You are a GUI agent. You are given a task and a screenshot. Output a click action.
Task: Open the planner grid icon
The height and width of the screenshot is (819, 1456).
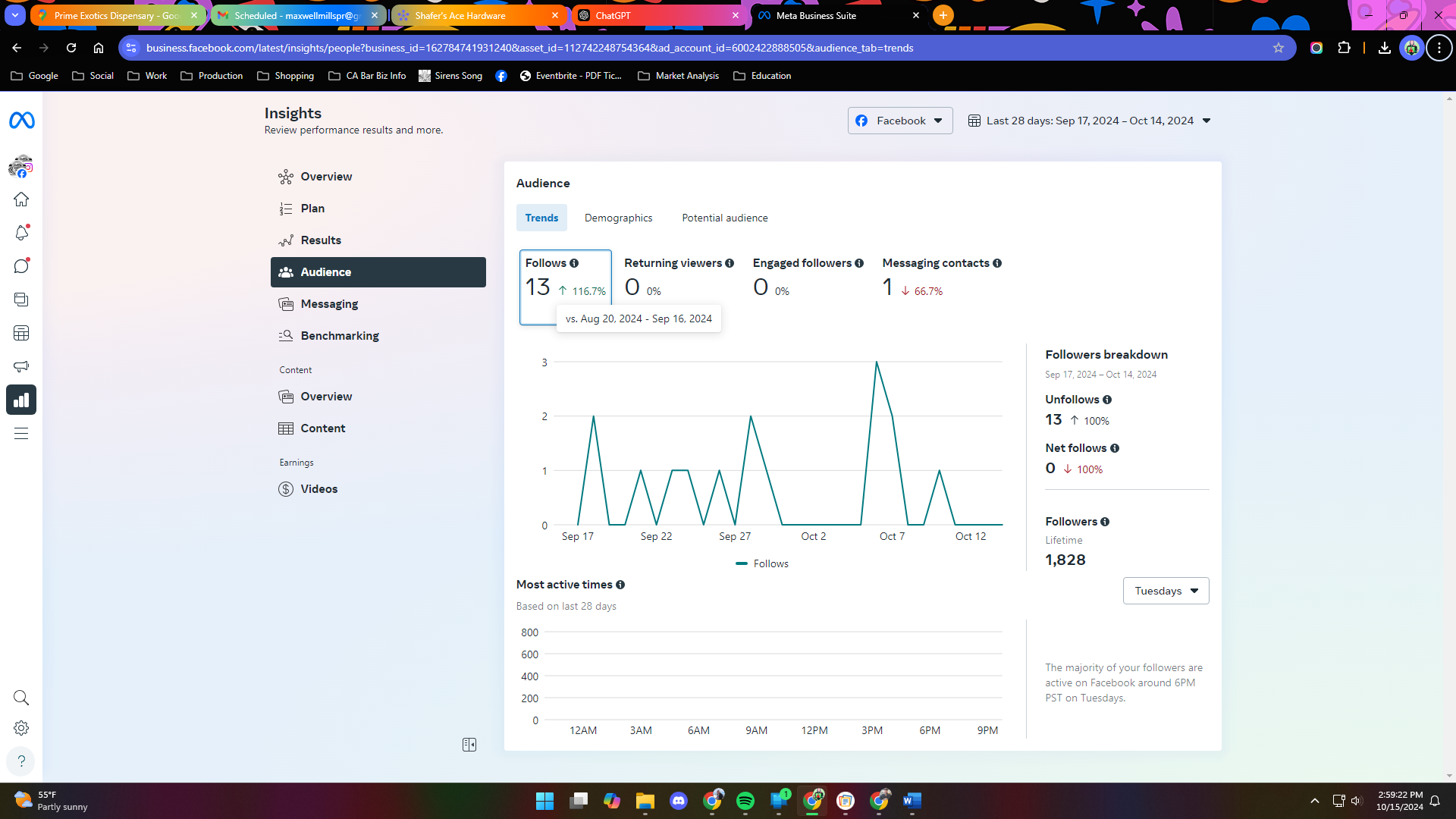tap(21, 333)
